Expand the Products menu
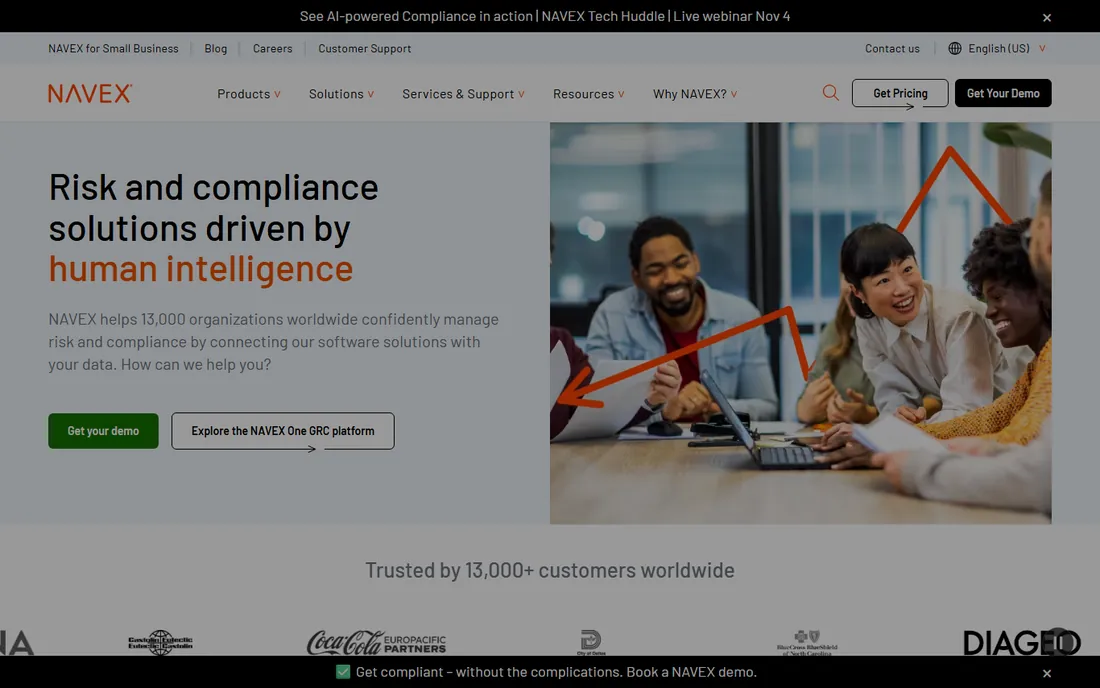 coord(248,94)
